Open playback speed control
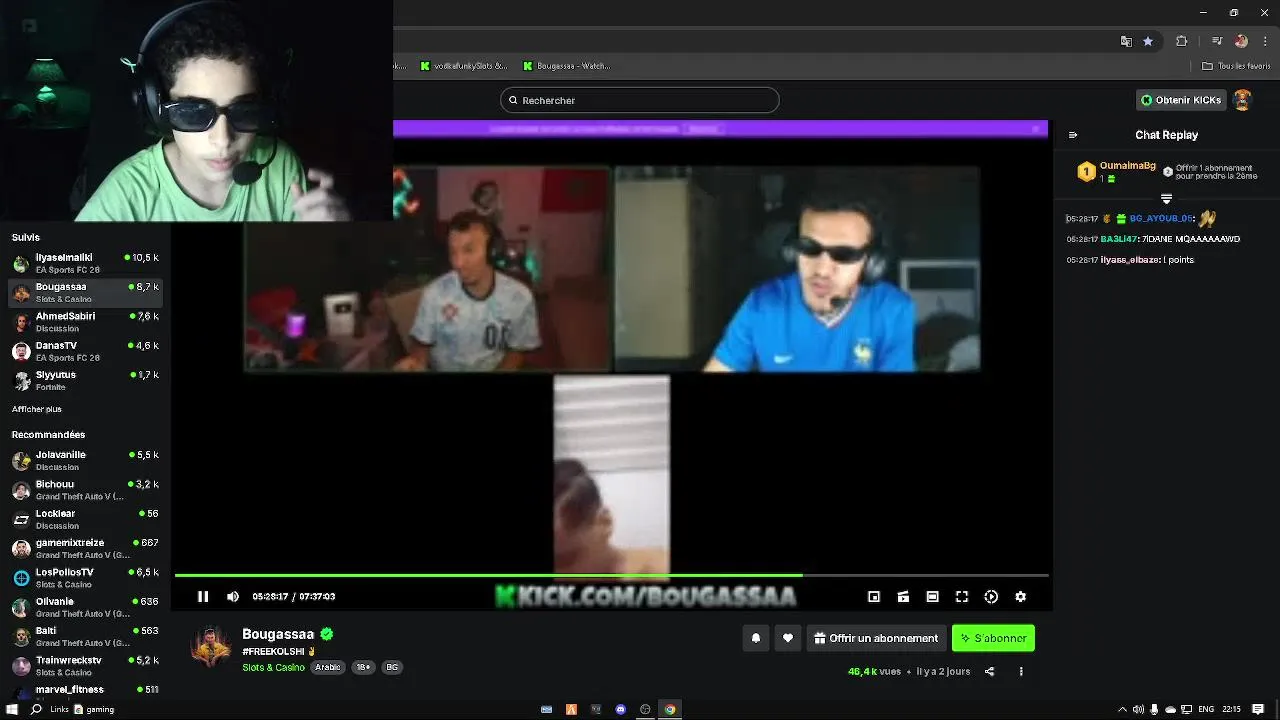 tap(991, 596)
